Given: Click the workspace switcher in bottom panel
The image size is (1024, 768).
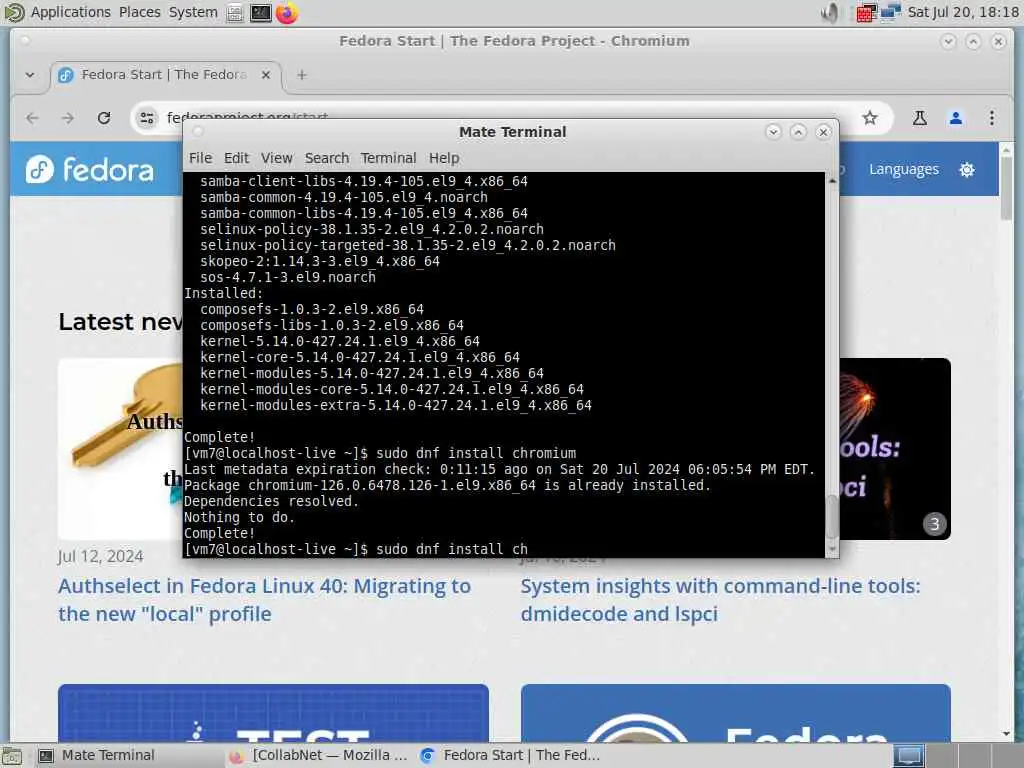Looking at the screenshot, I should [957, 756].
